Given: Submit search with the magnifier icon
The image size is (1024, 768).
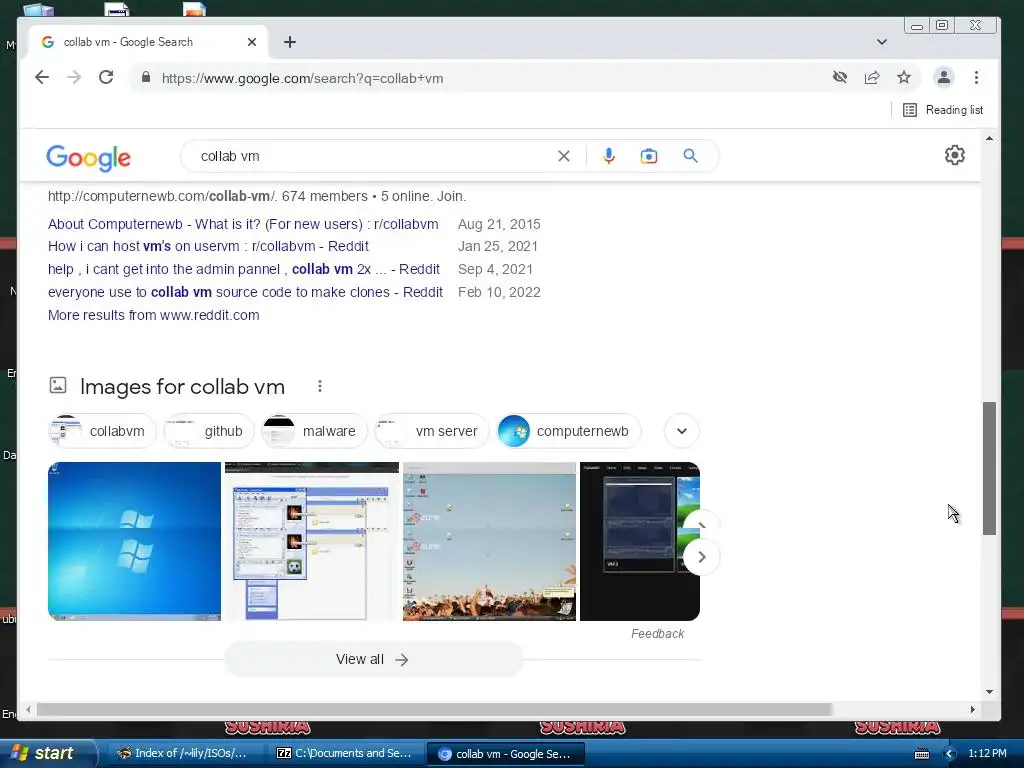Looking at the screenshot, I should (690, 156).
